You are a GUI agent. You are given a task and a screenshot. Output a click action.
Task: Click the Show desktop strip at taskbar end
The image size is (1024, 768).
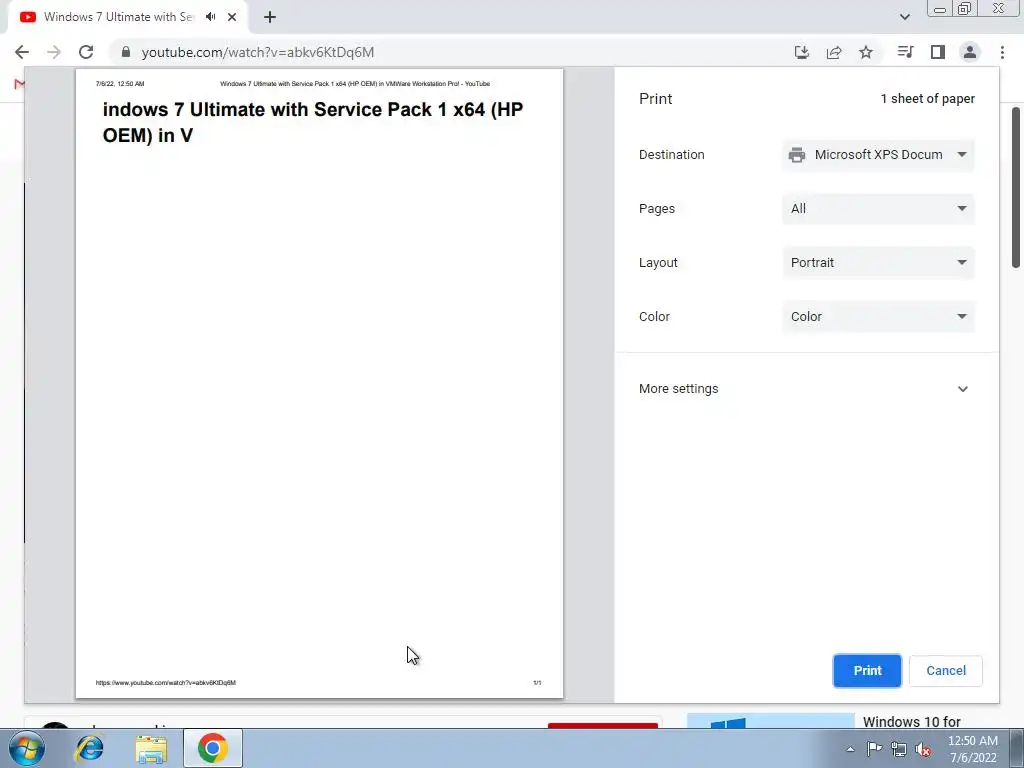click(1017, 748)
